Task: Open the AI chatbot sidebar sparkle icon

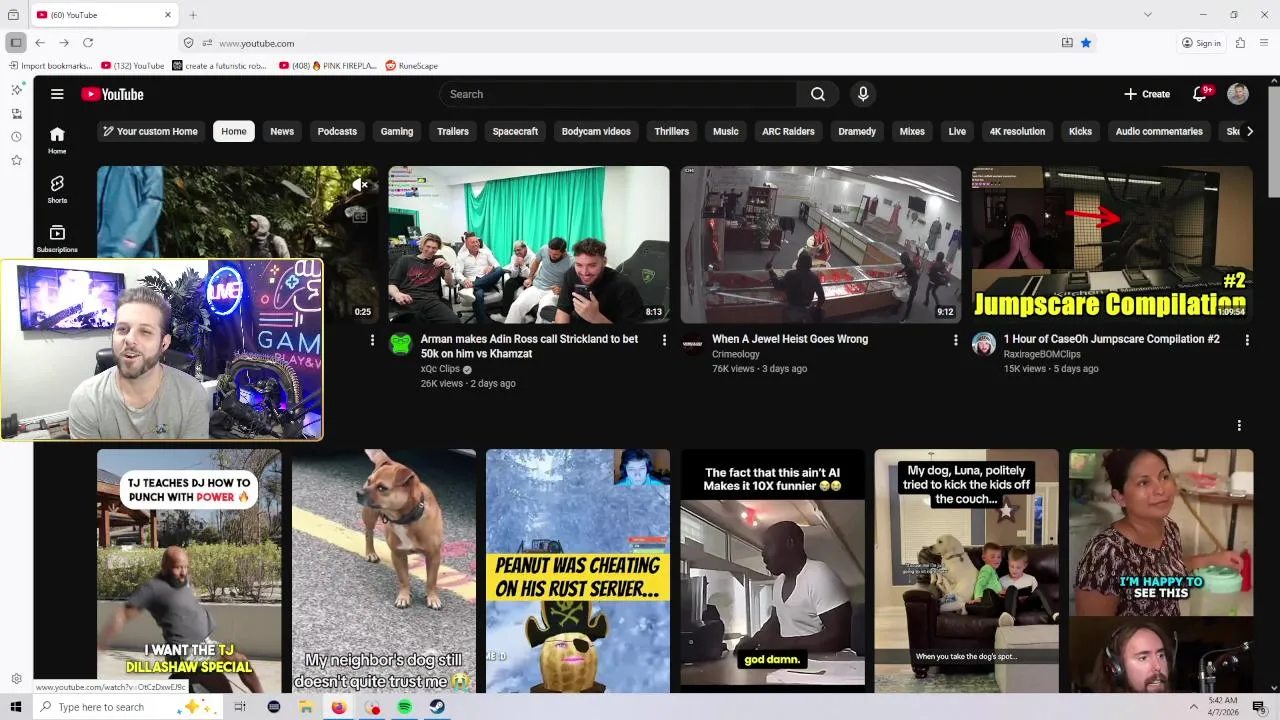Action: click(x=16, y=90)
